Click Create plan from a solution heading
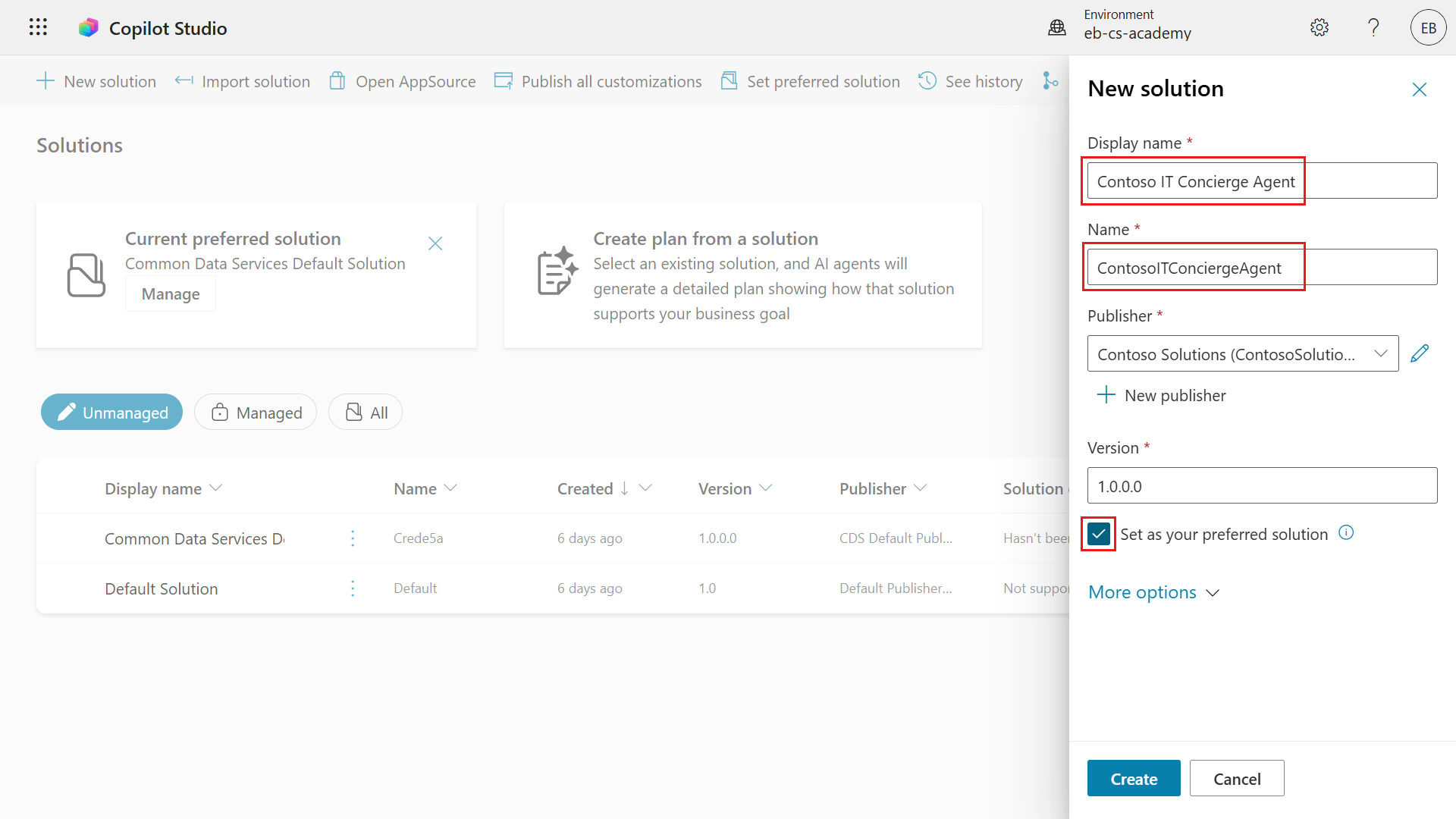The width and height of the screenshot is (1456, 819). point(705,238)
